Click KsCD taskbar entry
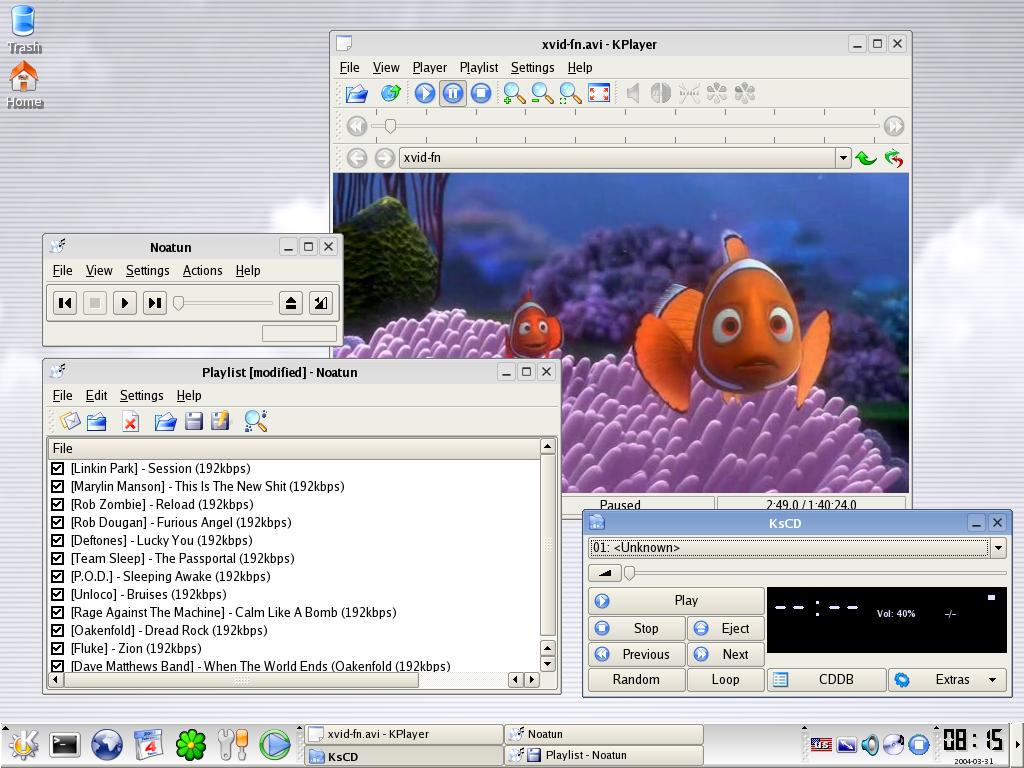The width and height of the screenshot is (1024, 768). (x=404, y=757)
